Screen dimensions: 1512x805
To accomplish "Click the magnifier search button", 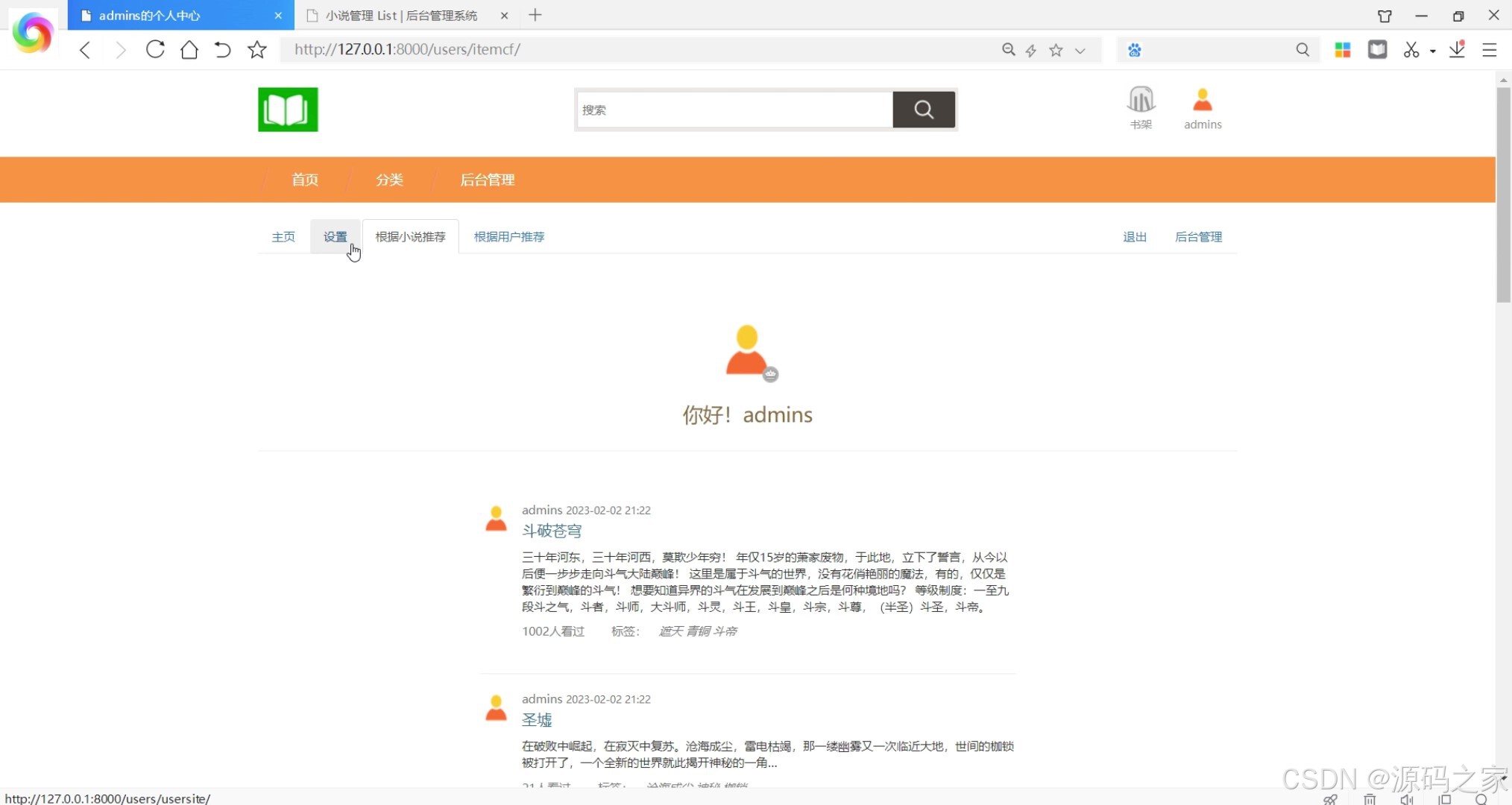I will 924,110.
